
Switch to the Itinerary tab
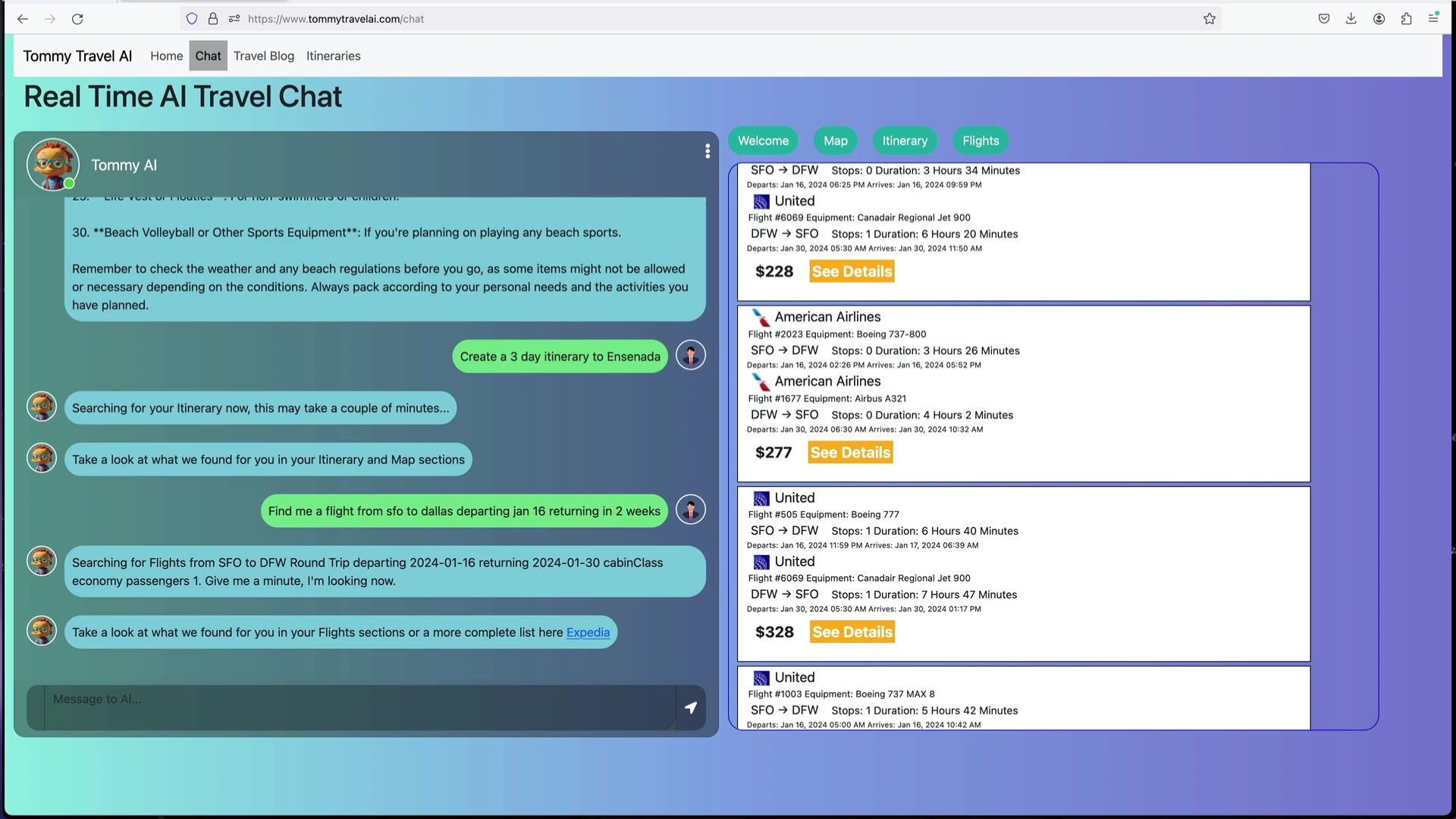coord(905,141)
